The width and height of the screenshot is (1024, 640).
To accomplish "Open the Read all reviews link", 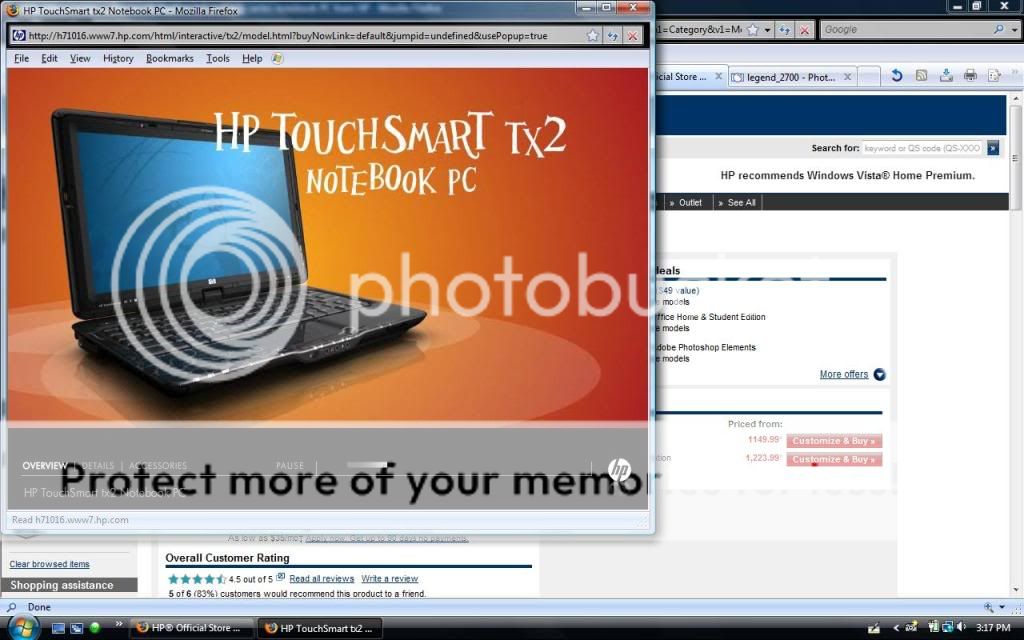I will (321, 579).
